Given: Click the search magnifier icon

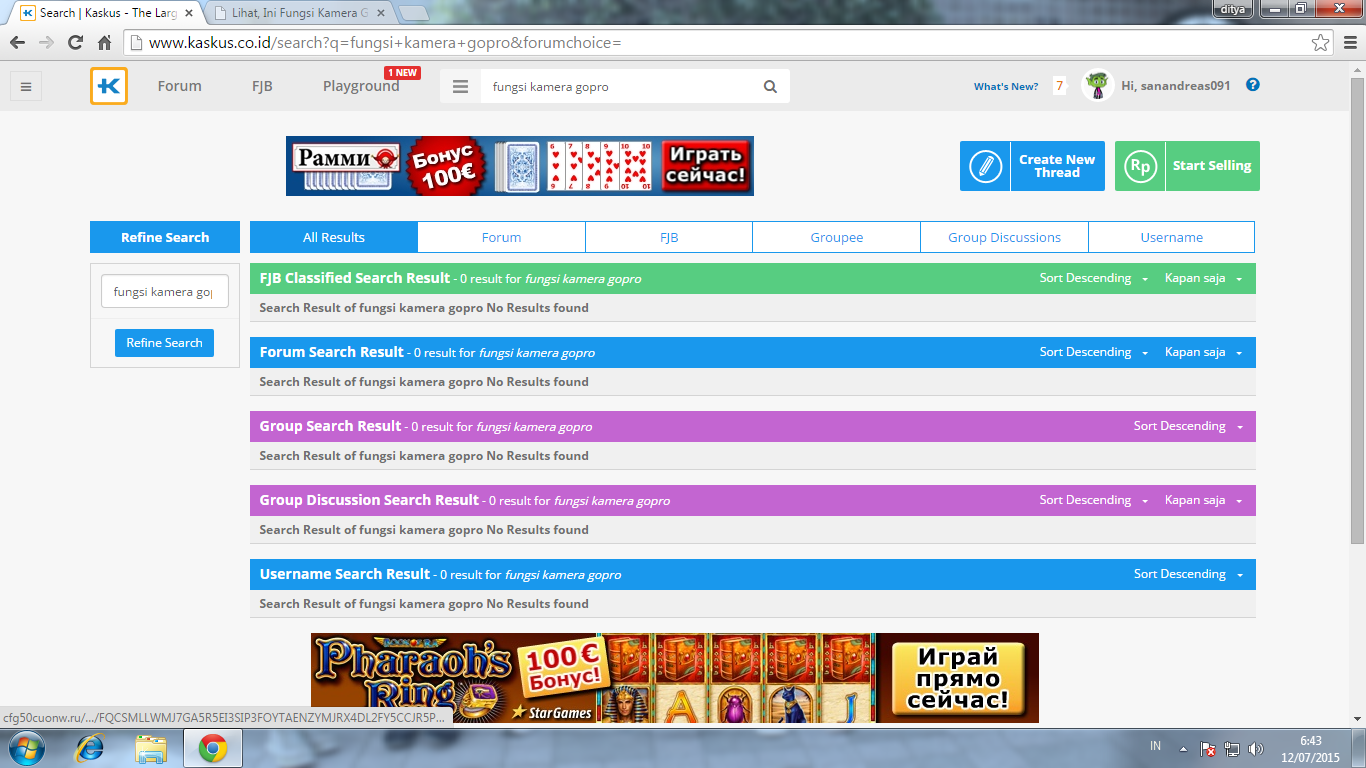Looking at the screenshot, I should click(770, 87).
